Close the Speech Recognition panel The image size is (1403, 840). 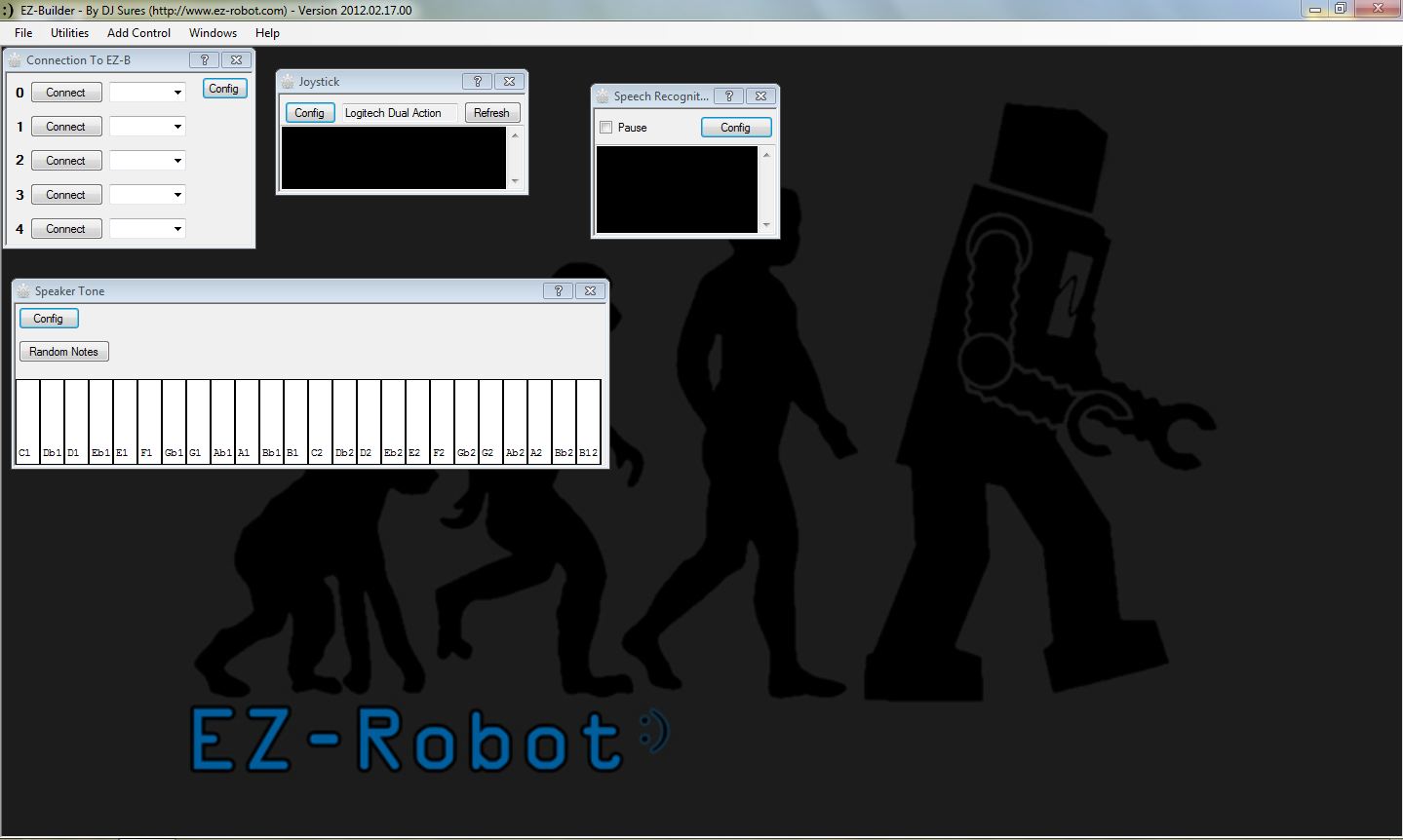tap(760, 96)
